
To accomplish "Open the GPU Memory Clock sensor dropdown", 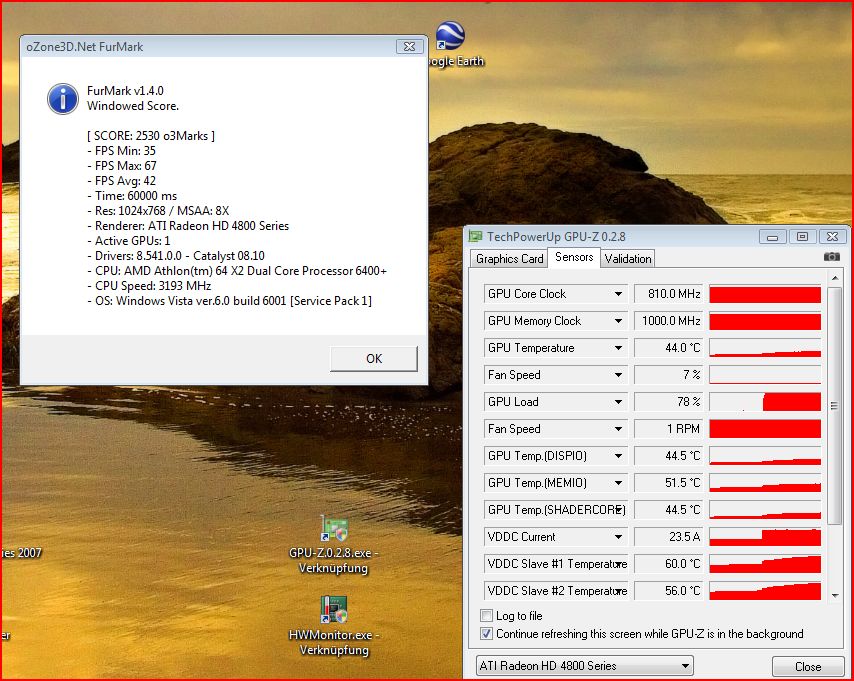I will (x=618, y=321).
